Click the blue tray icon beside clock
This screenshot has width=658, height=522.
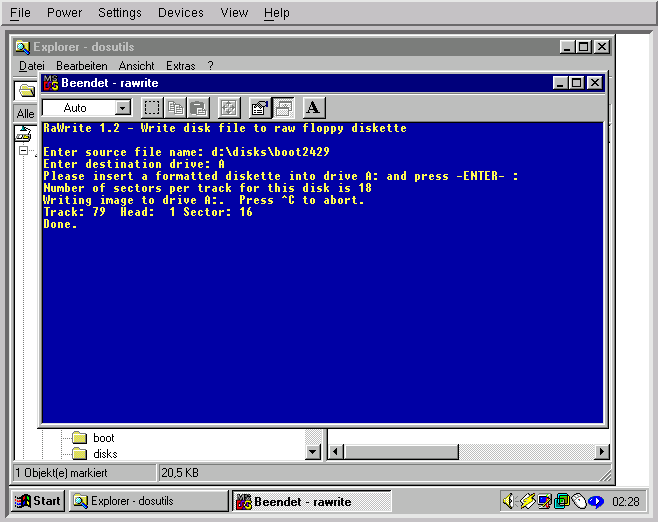click(596, 501)
